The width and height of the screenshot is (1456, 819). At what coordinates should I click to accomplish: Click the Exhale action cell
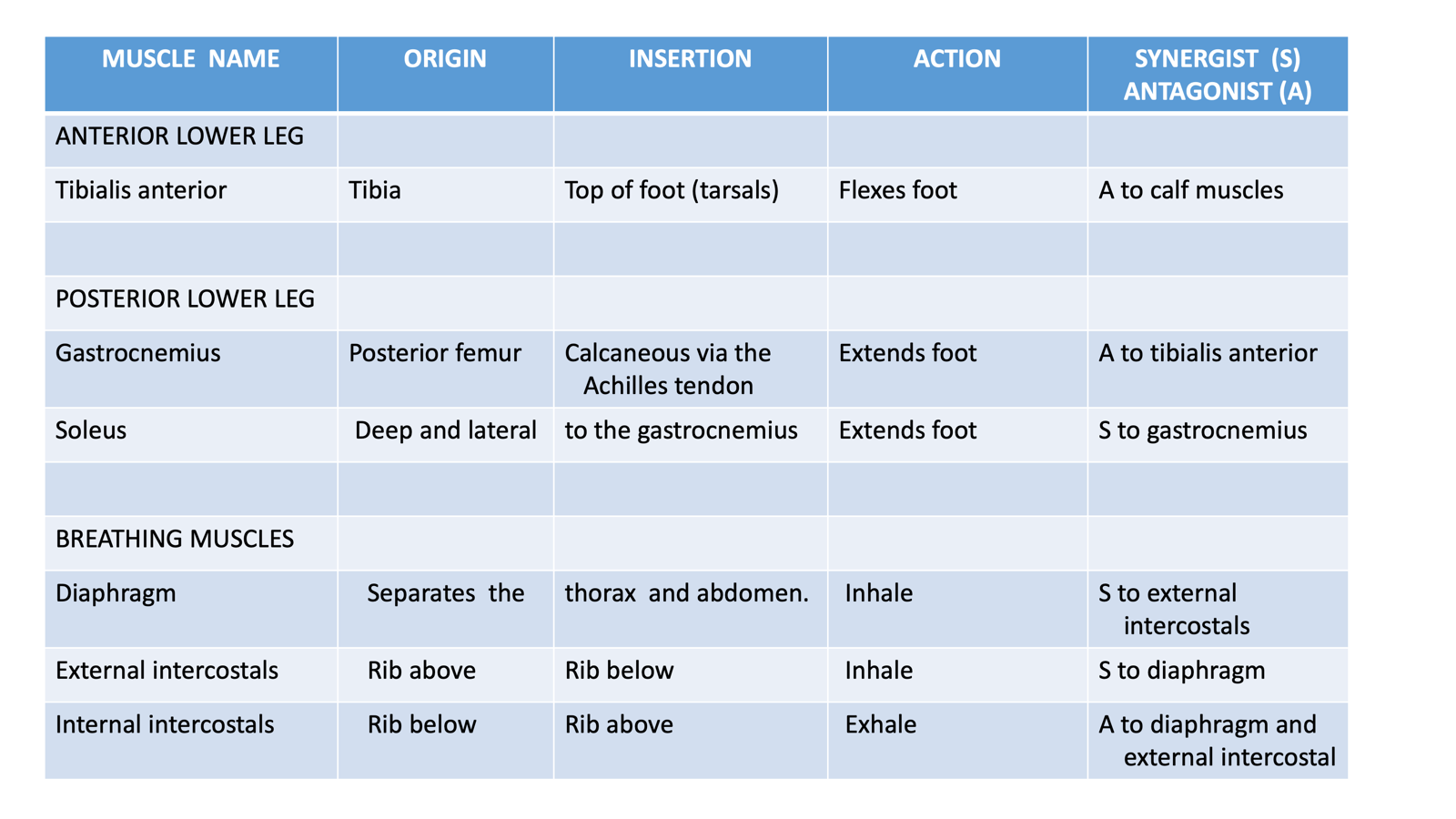957,741
